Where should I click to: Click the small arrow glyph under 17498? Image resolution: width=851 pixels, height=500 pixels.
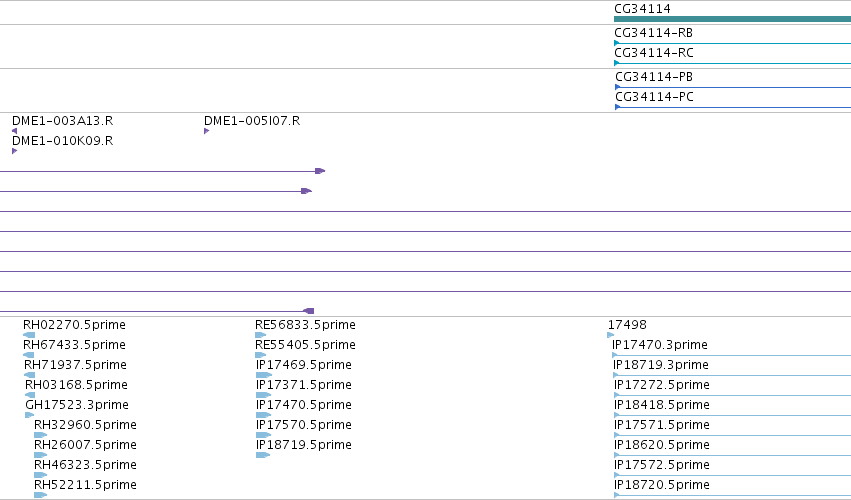point(611,335)
